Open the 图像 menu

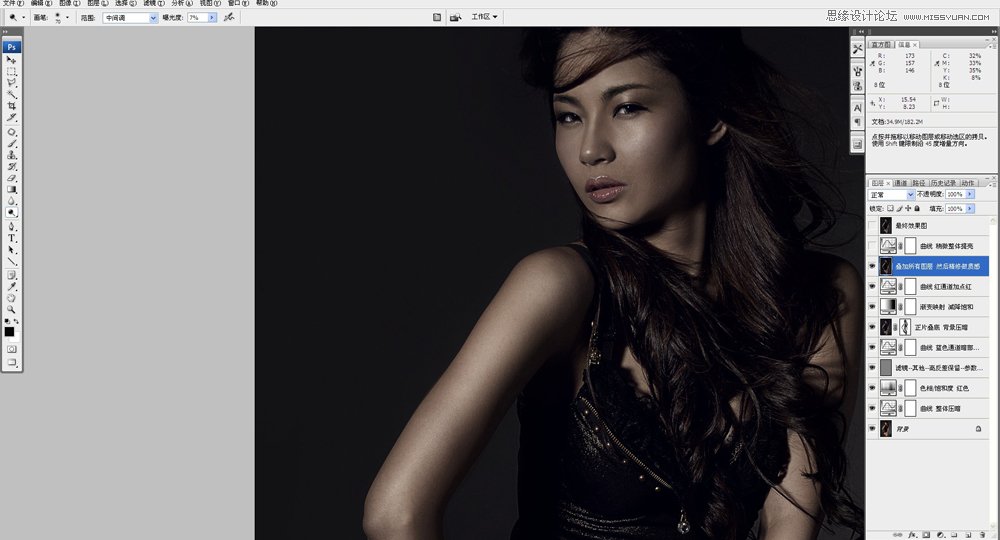tap(70, 3)
